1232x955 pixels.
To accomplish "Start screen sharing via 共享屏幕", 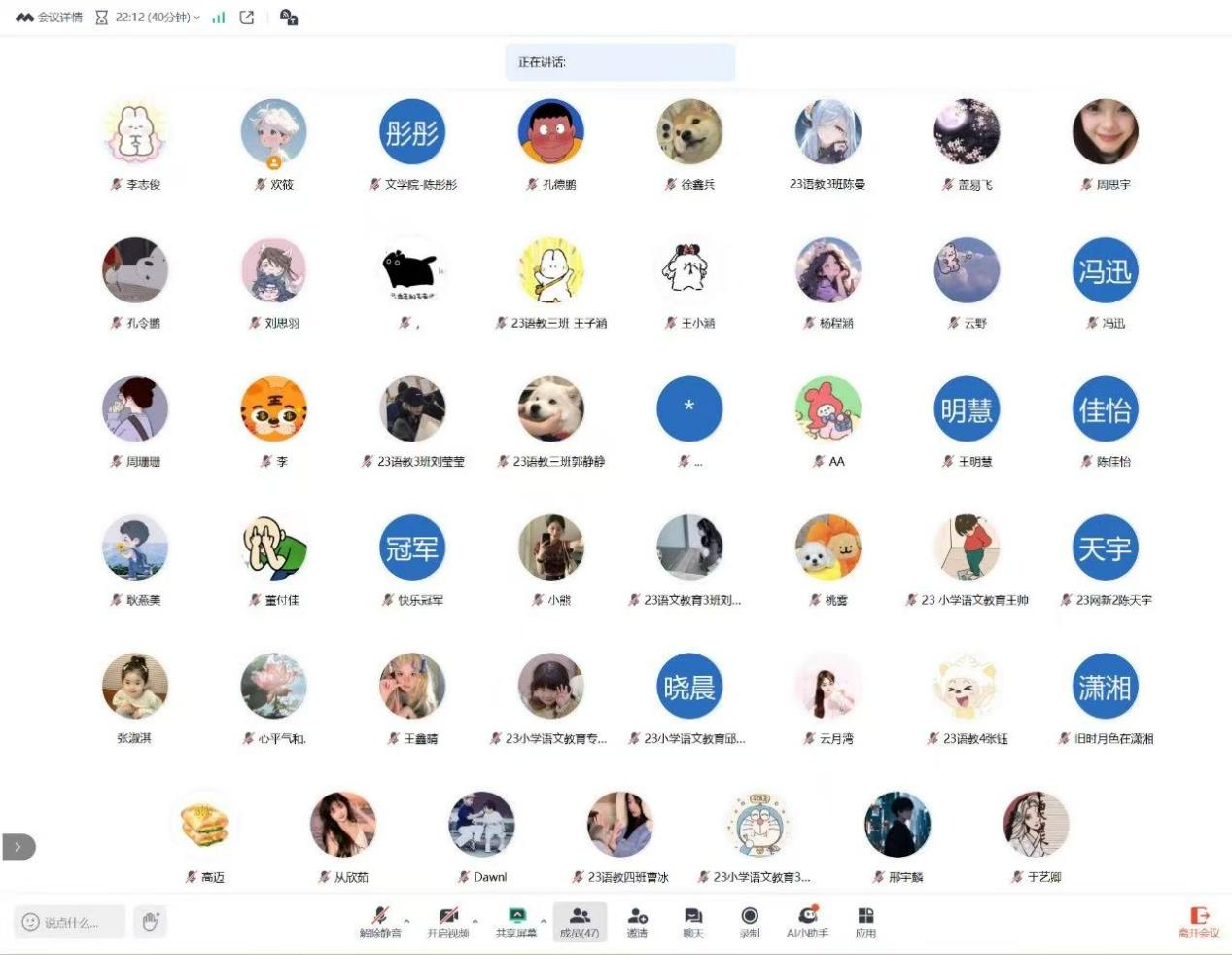I will click(515, 921).
